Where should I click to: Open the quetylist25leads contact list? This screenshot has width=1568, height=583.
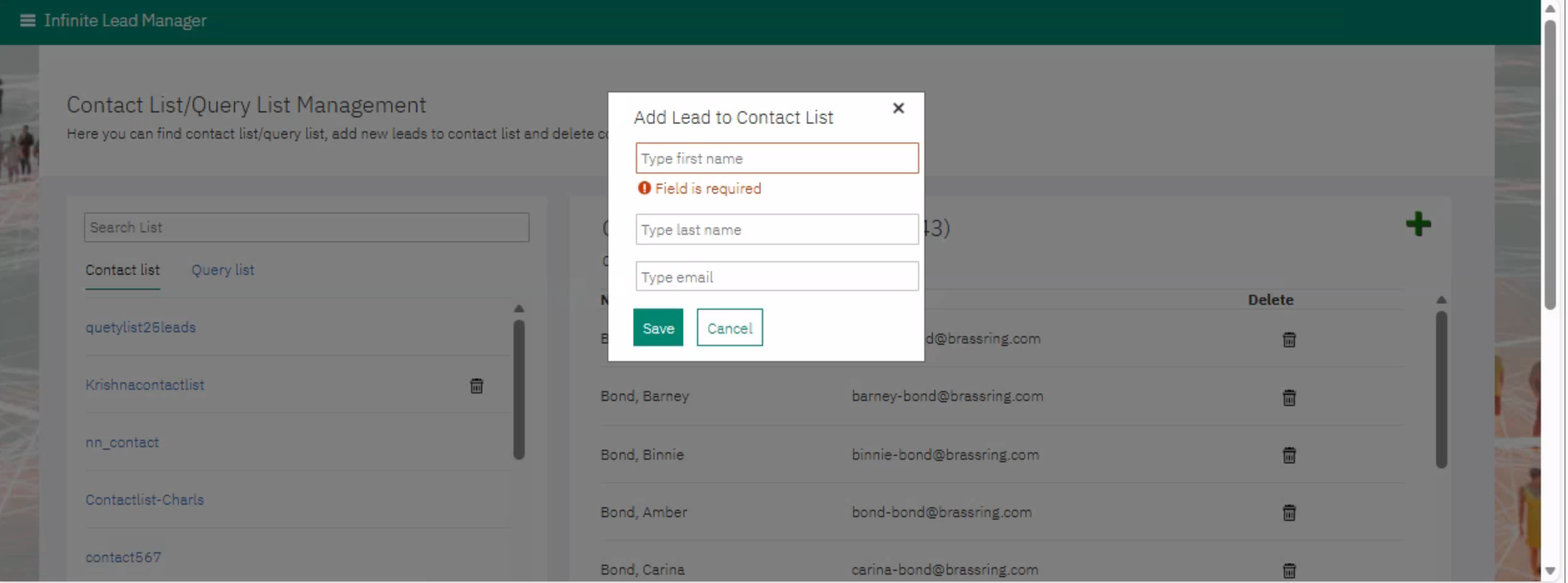point(141,327)
